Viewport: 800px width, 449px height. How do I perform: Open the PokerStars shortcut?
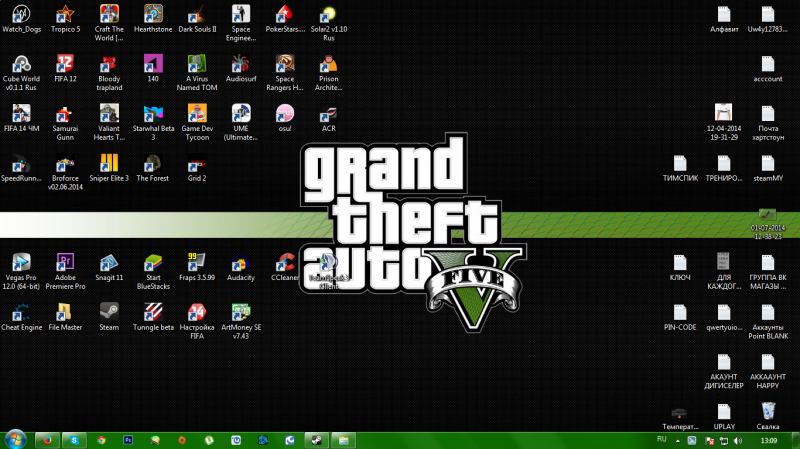(x=285, y=18)
